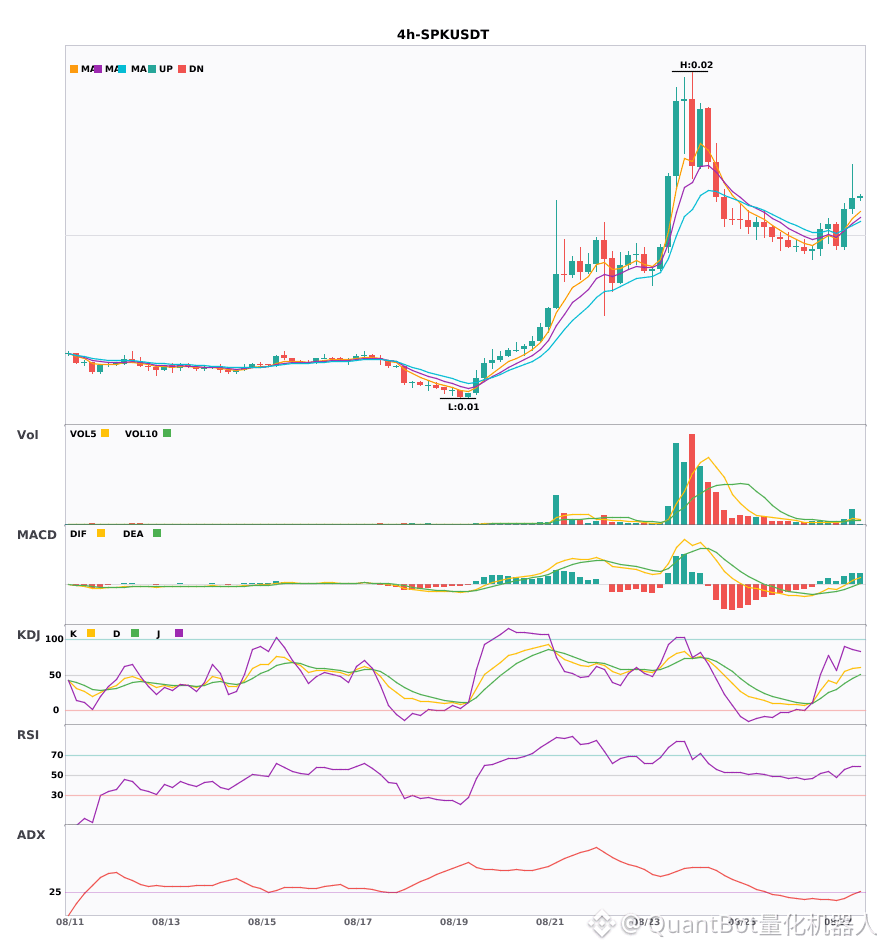Click the 50 level on KDJ axis

pos(55,674)
